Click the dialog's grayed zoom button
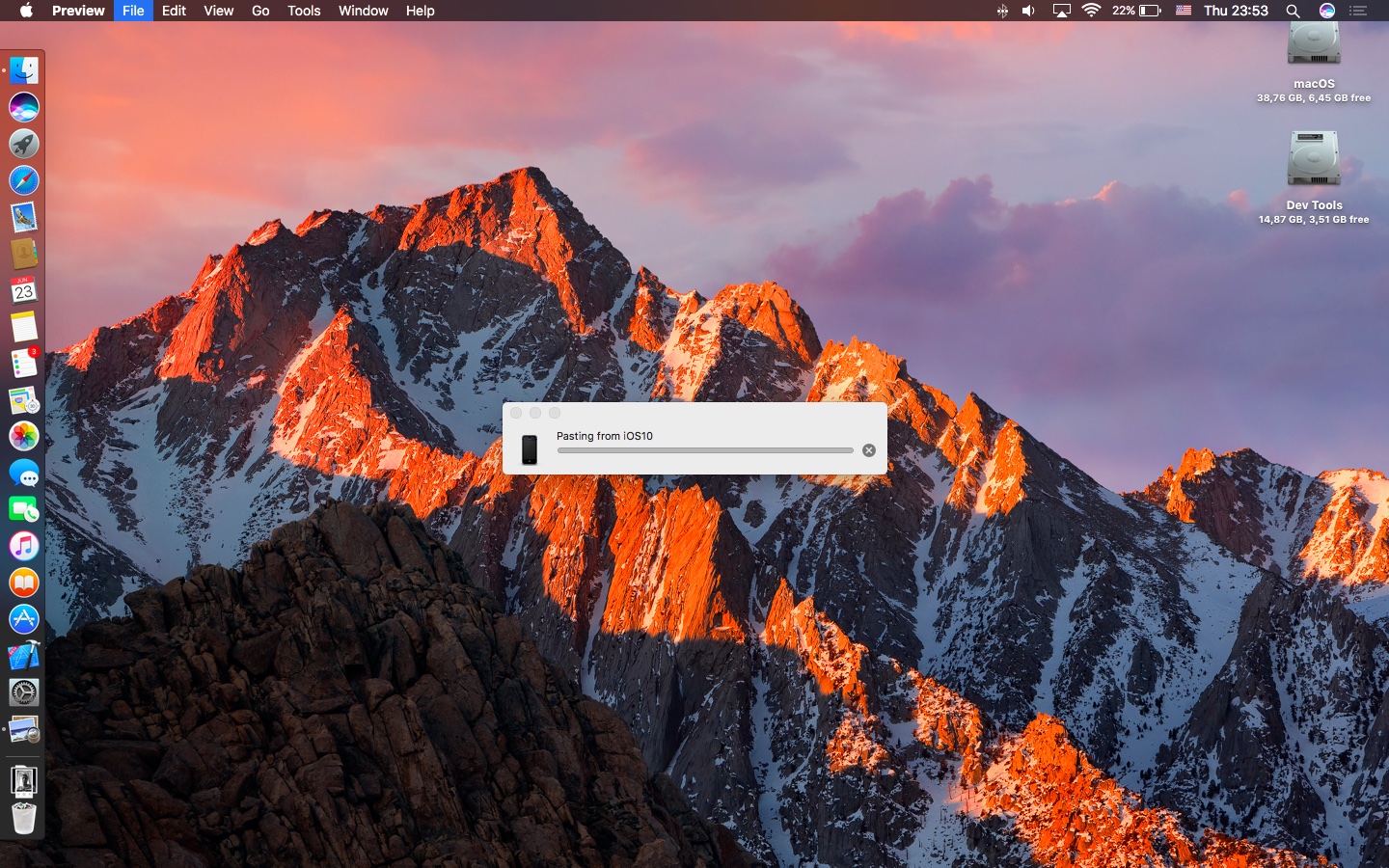 click(555, 413)
